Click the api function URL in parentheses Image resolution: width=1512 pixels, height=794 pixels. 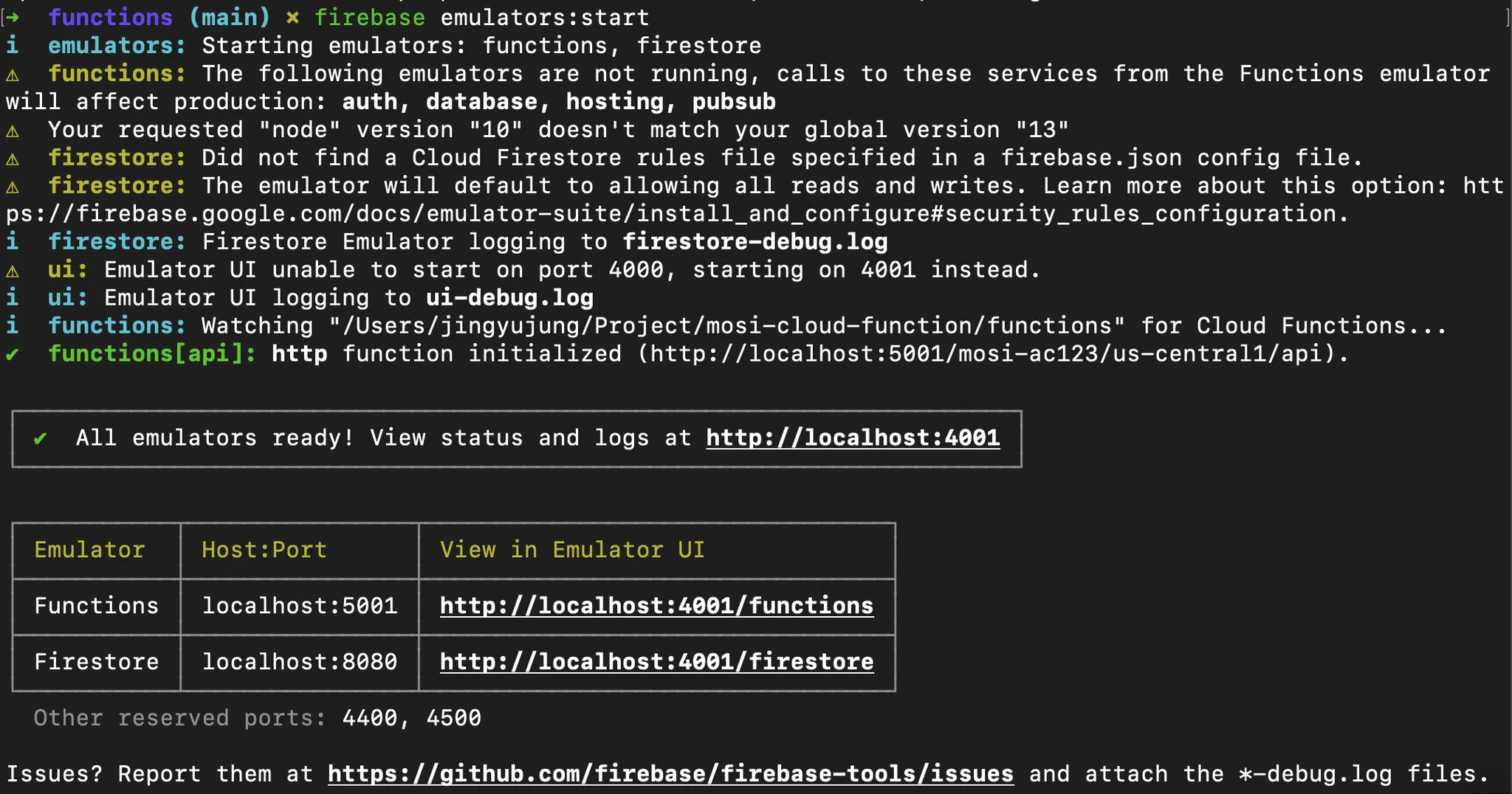992,354
